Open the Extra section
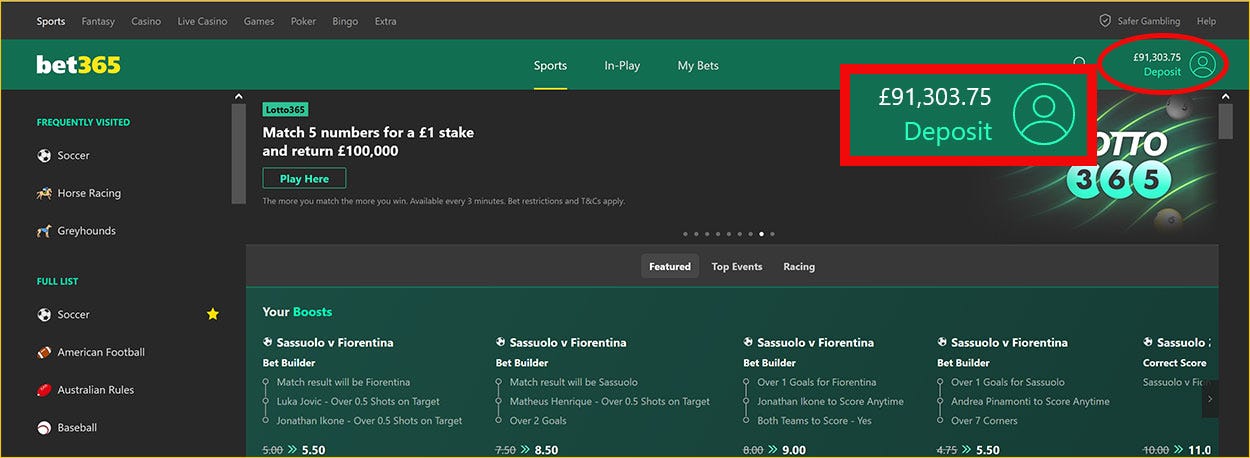This screenshot has width=1250, height=458. point(385,21)
